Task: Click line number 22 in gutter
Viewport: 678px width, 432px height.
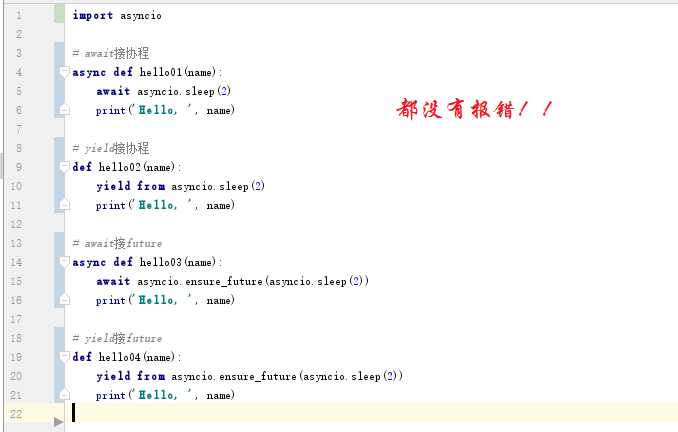Action: click(x=16, y=414)
